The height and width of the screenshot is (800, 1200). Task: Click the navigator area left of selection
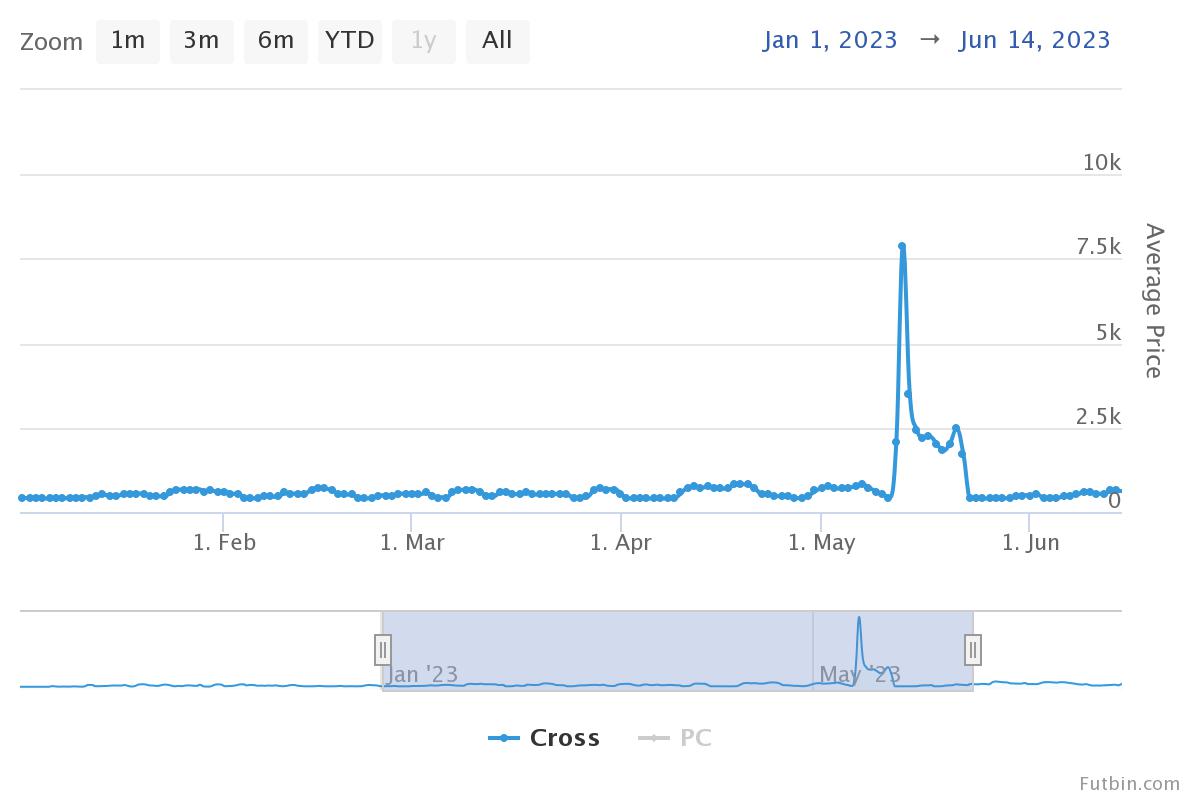coord(200,650)
